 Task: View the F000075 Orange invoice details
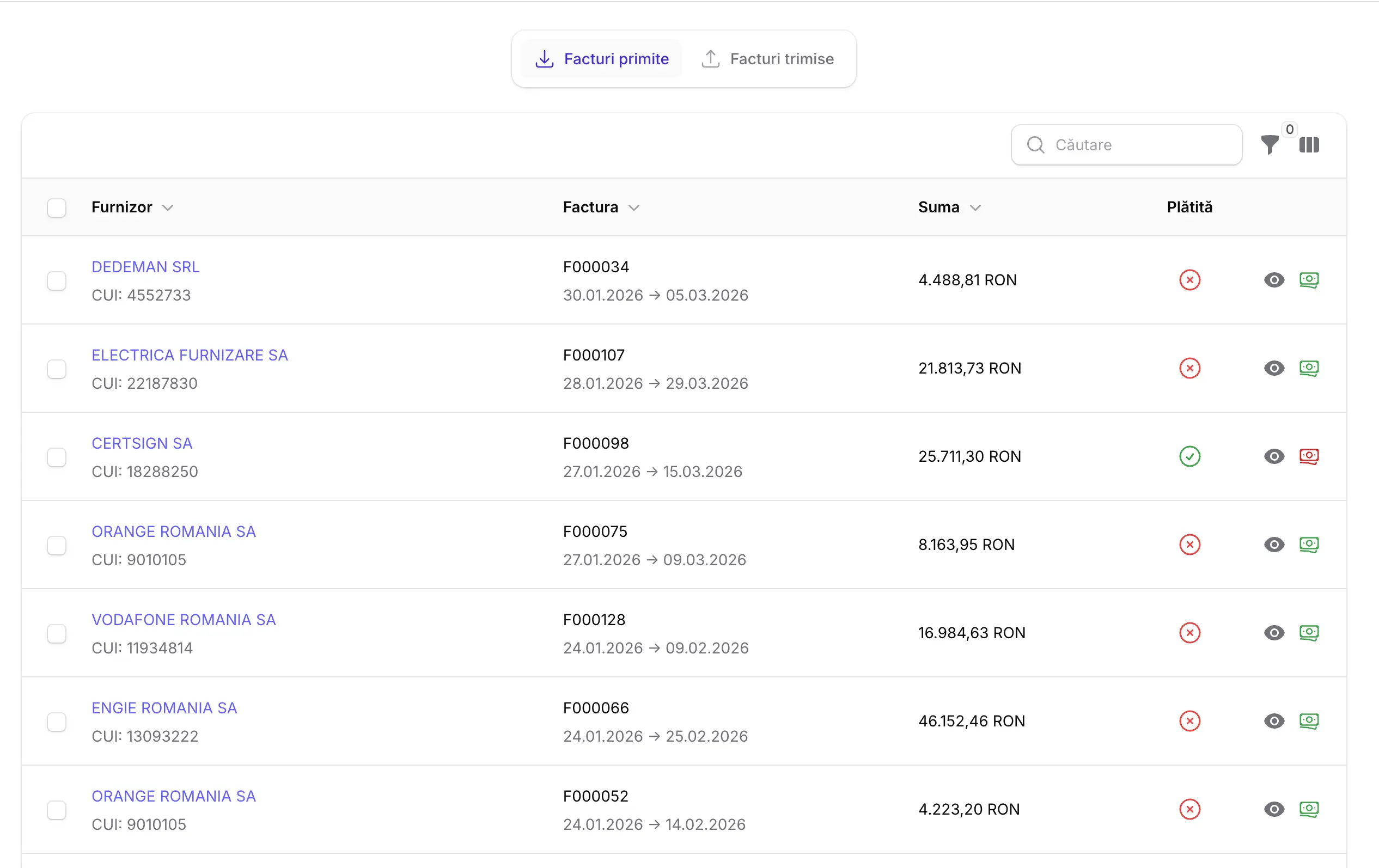[1274, 545]
